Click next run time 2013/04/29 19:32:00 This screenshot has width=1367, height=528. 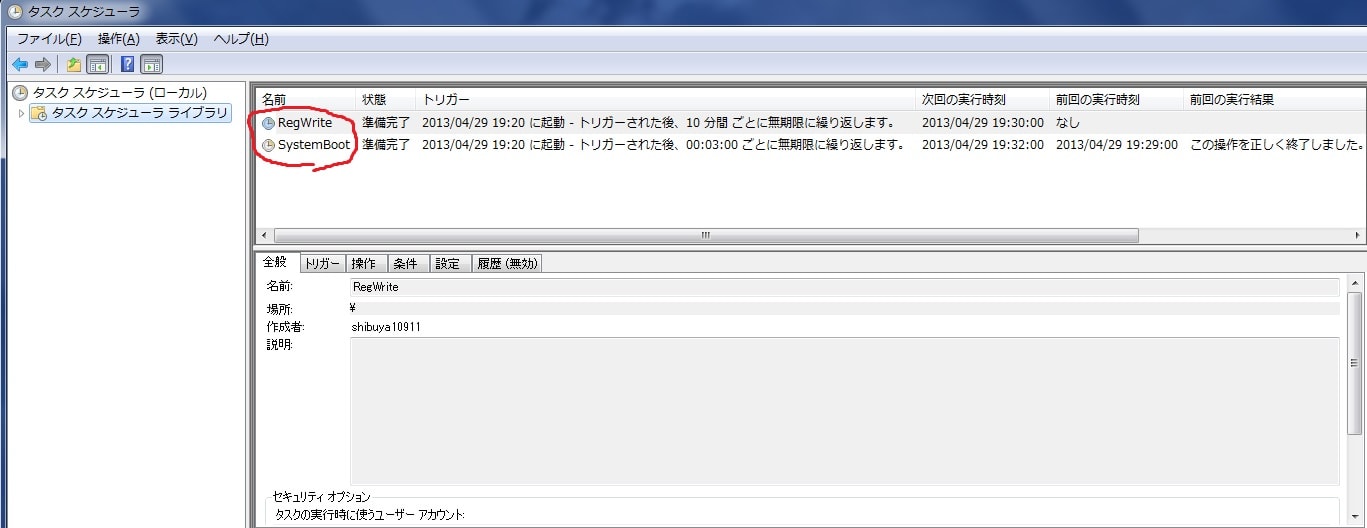point(983,145)
